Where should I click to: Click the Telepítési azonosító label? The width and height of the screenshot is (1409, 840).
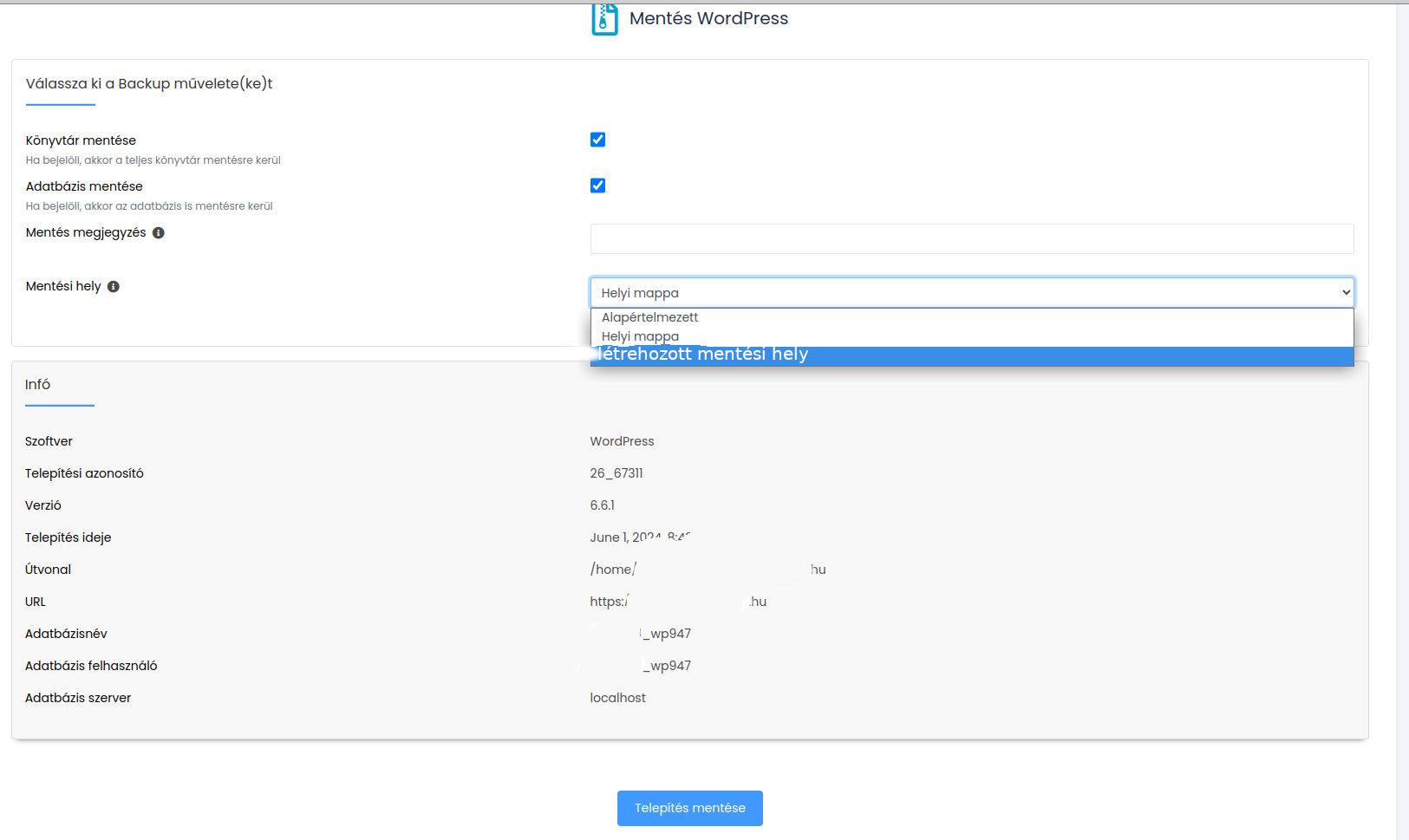[x=84, y=473]
